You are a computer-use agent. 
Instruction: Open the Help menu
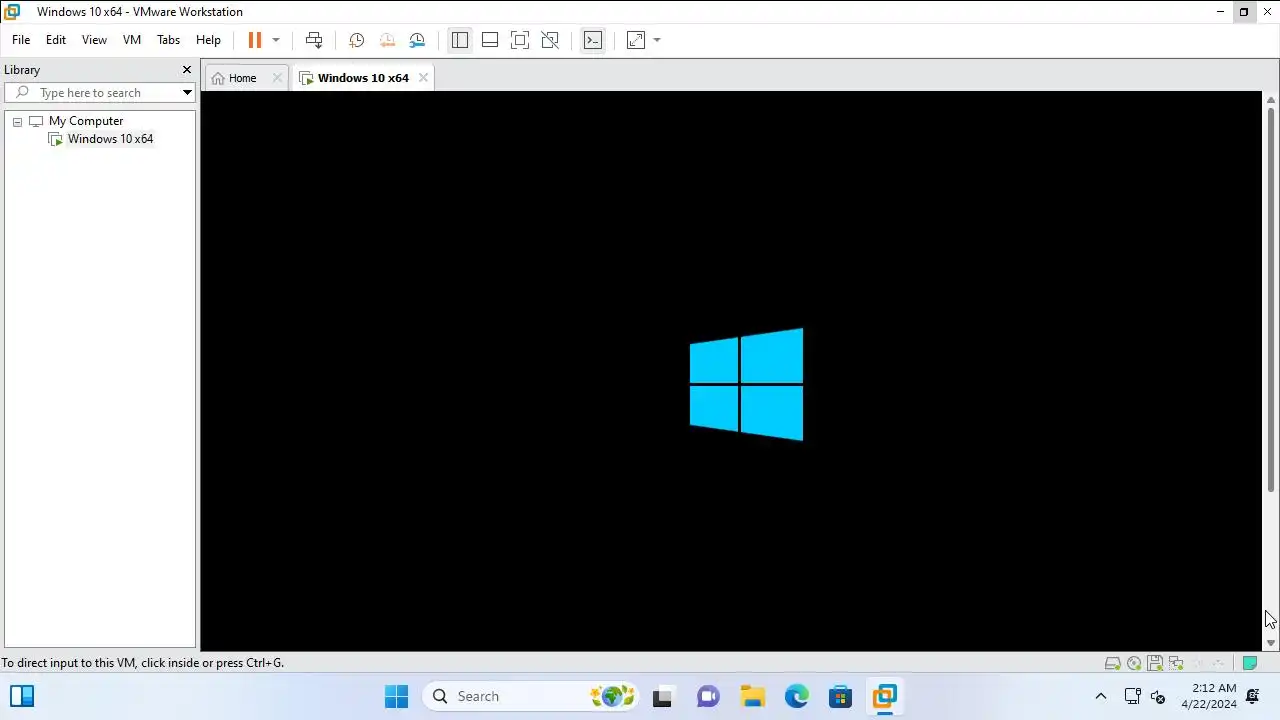(x=208, y=40)
